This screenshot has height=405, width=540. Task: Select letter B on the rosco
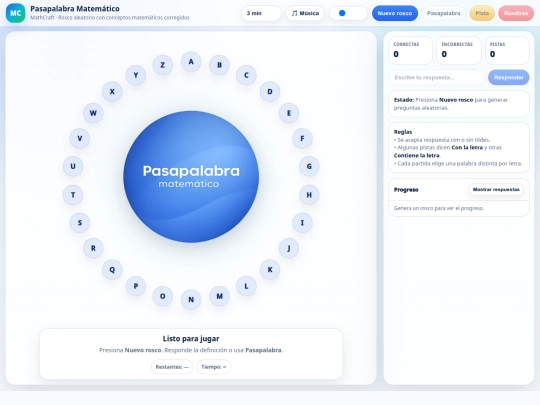[x=219, y=65]
